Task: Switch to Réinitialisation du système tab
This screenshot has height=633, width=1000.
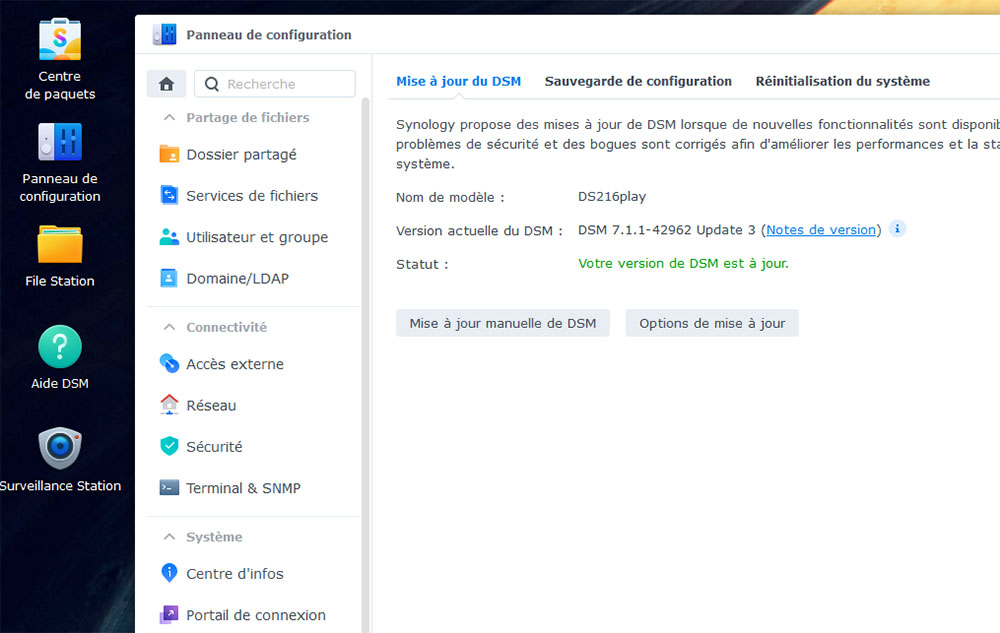Action: 842,82
